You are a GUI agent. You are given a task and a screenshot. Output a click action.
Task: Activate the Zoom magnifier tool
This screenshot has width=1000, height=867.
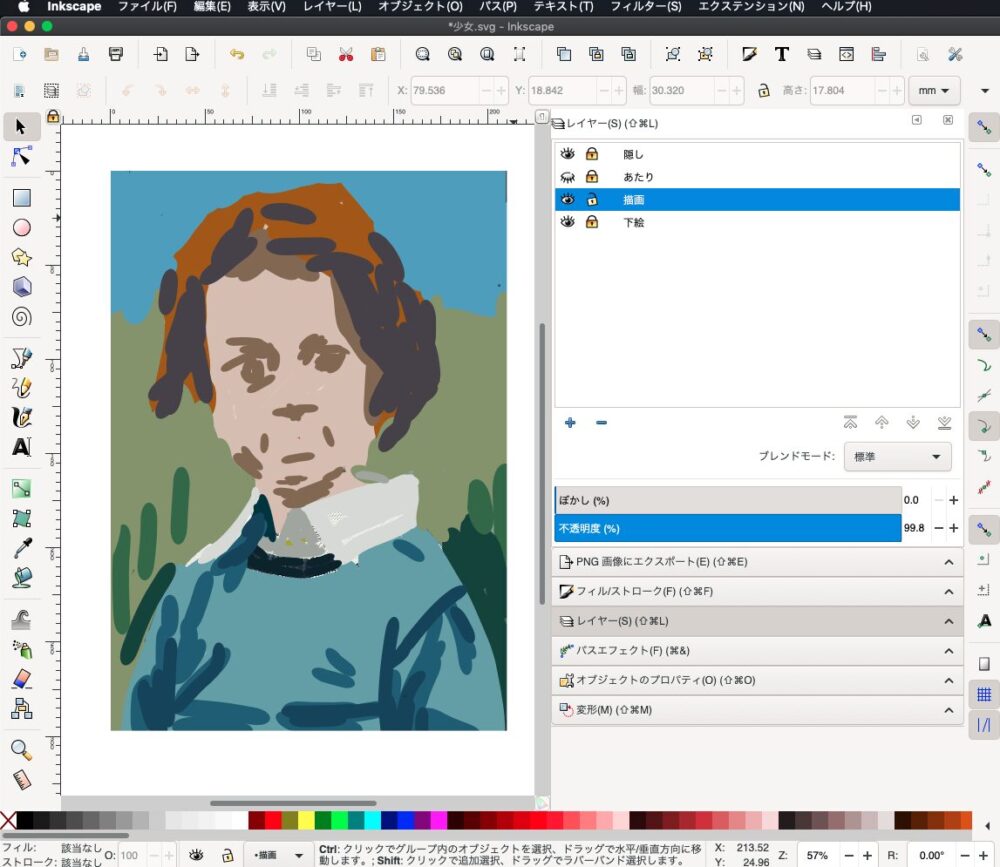coord(21,749)
